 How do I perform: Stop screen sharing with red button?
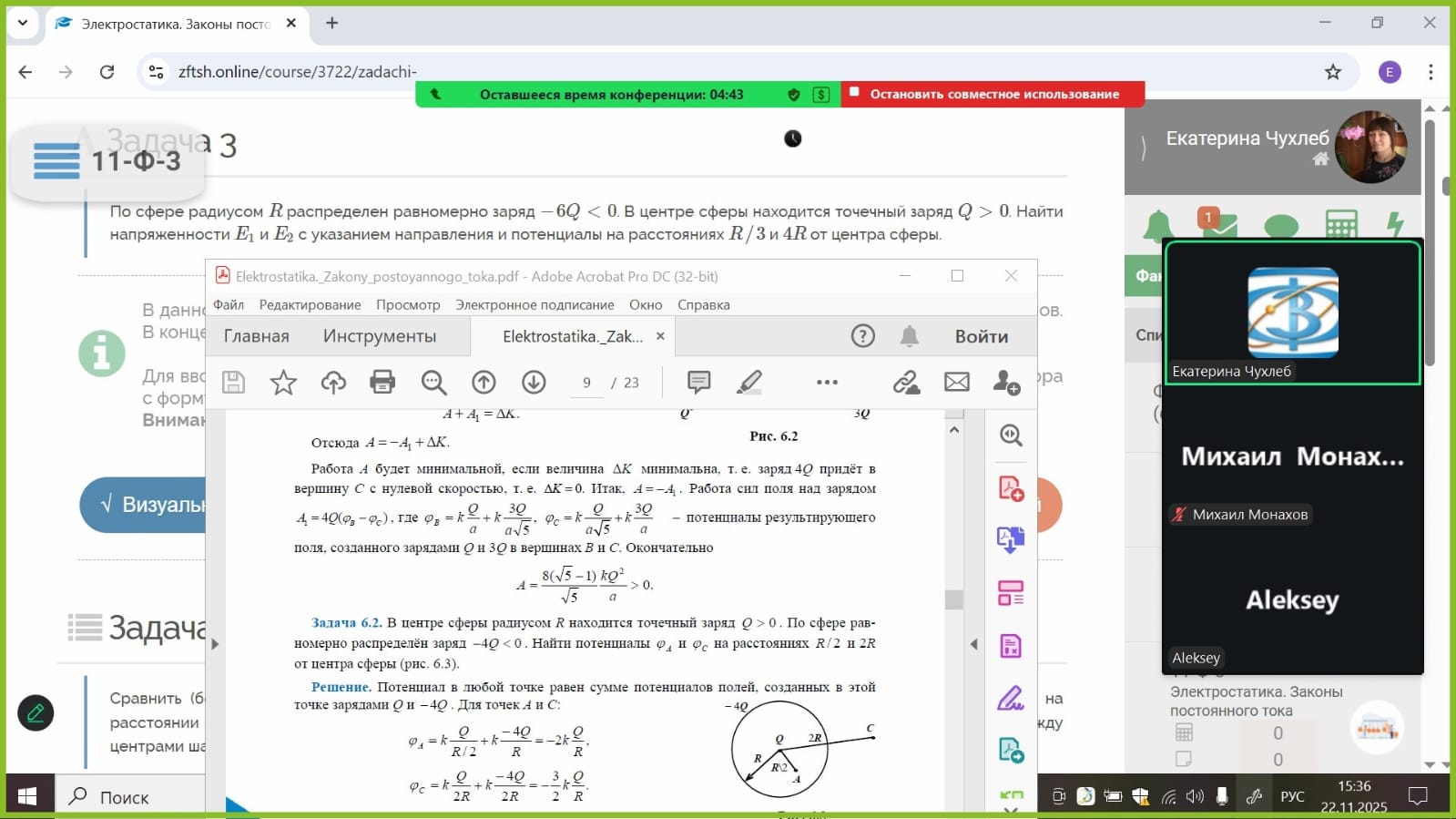point(993,94)
